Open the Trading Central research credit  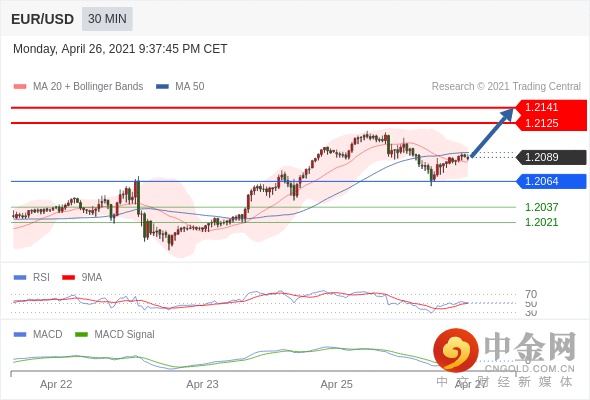506,87
